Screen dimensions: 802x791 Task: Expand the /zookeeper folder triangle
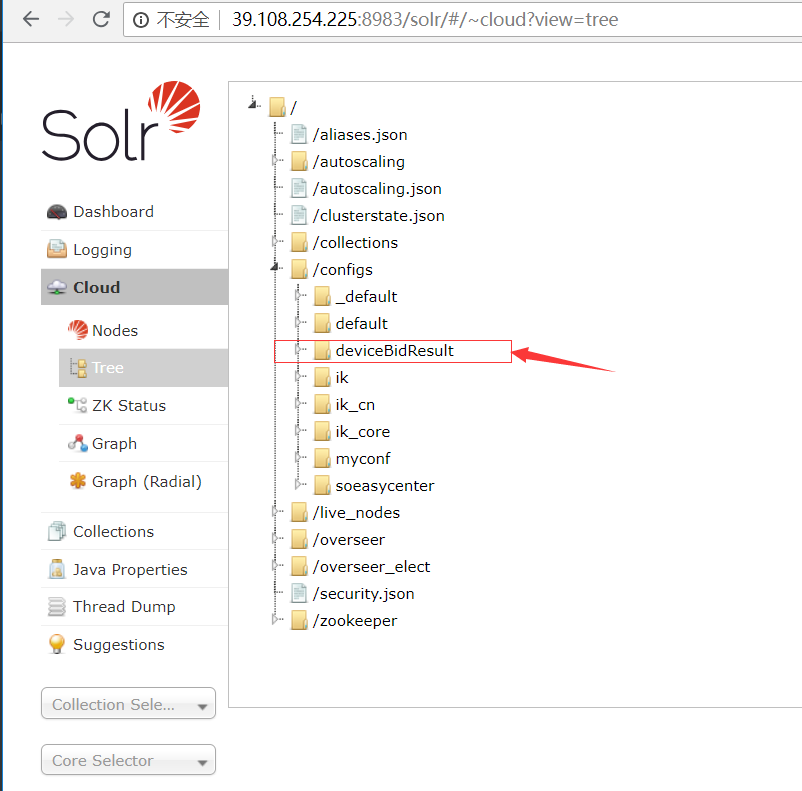(276, 620)
